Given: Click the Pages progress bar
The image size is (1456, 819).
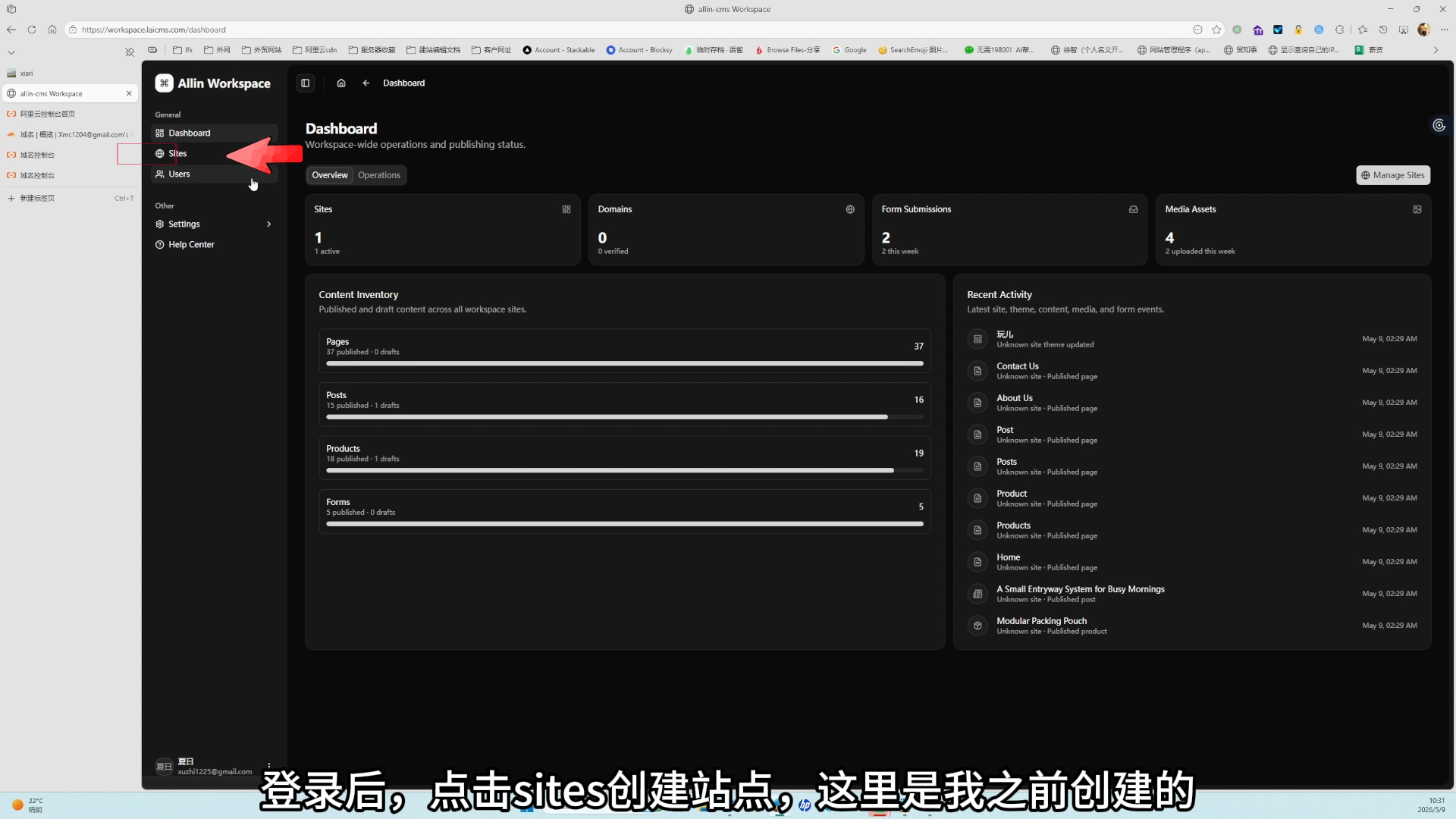Looking at the screenshot, I should 625,363.
